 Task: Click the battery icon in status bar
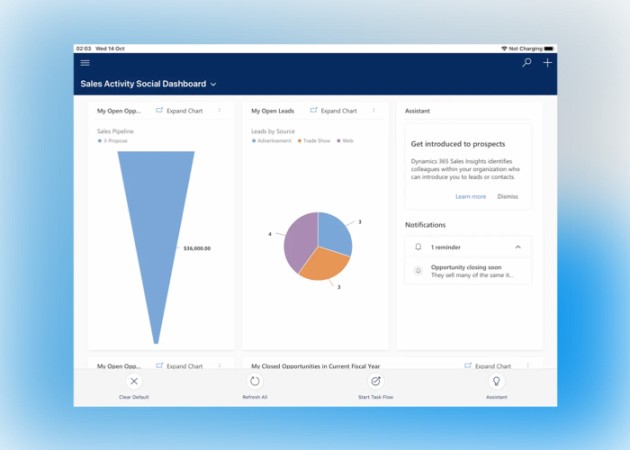(549, 49)
